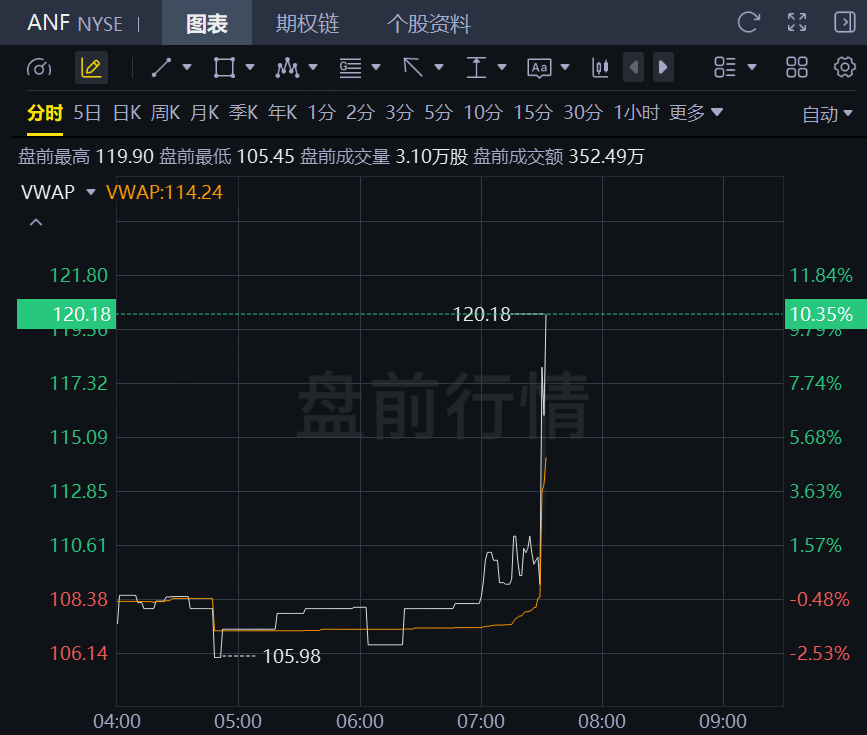
Task: Step chart forward with right arrow
Action: (x=663, y=67)
